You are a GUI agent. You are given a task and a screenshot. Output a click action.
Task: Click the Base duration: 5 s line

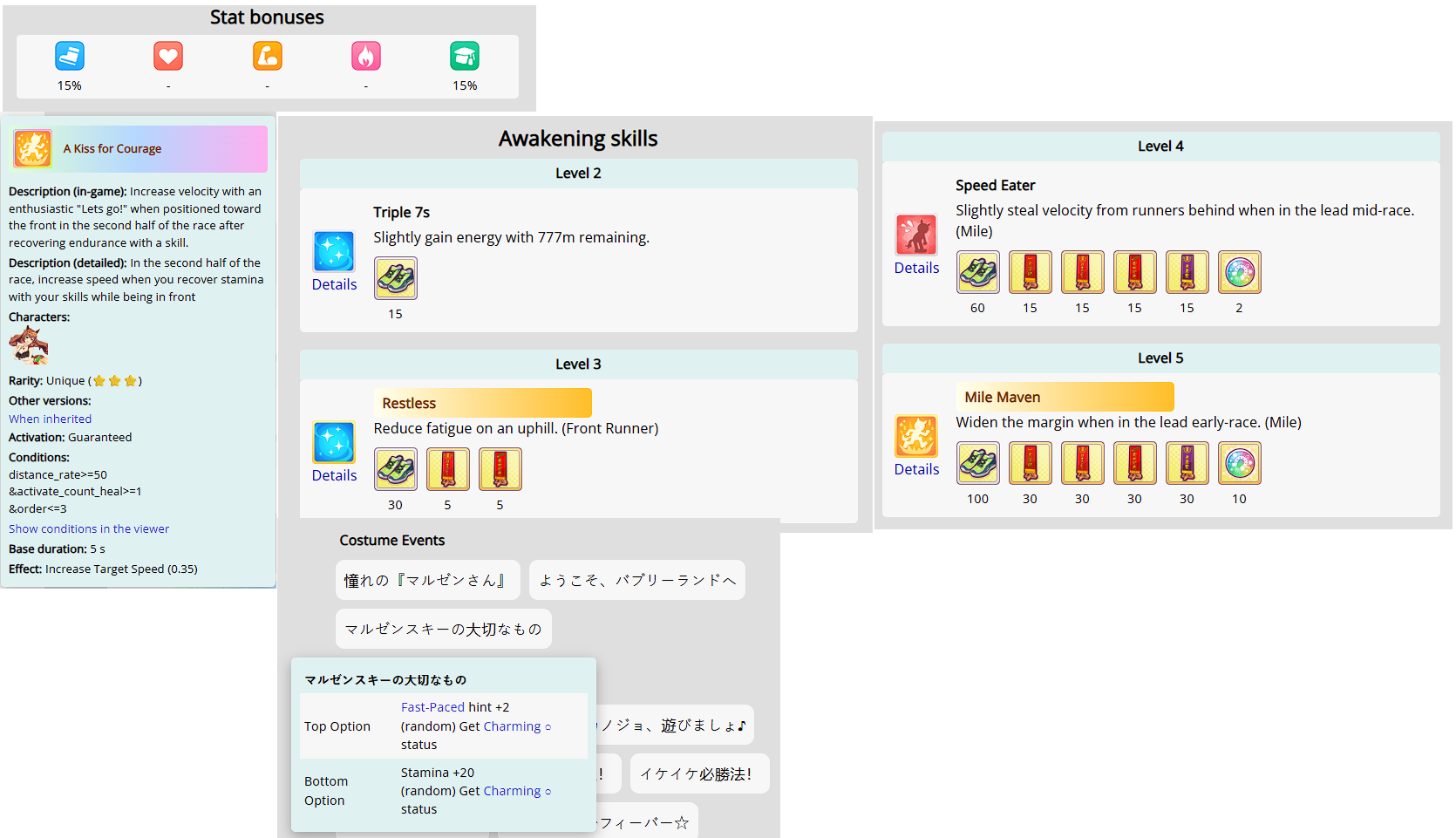tap(57, 549)
